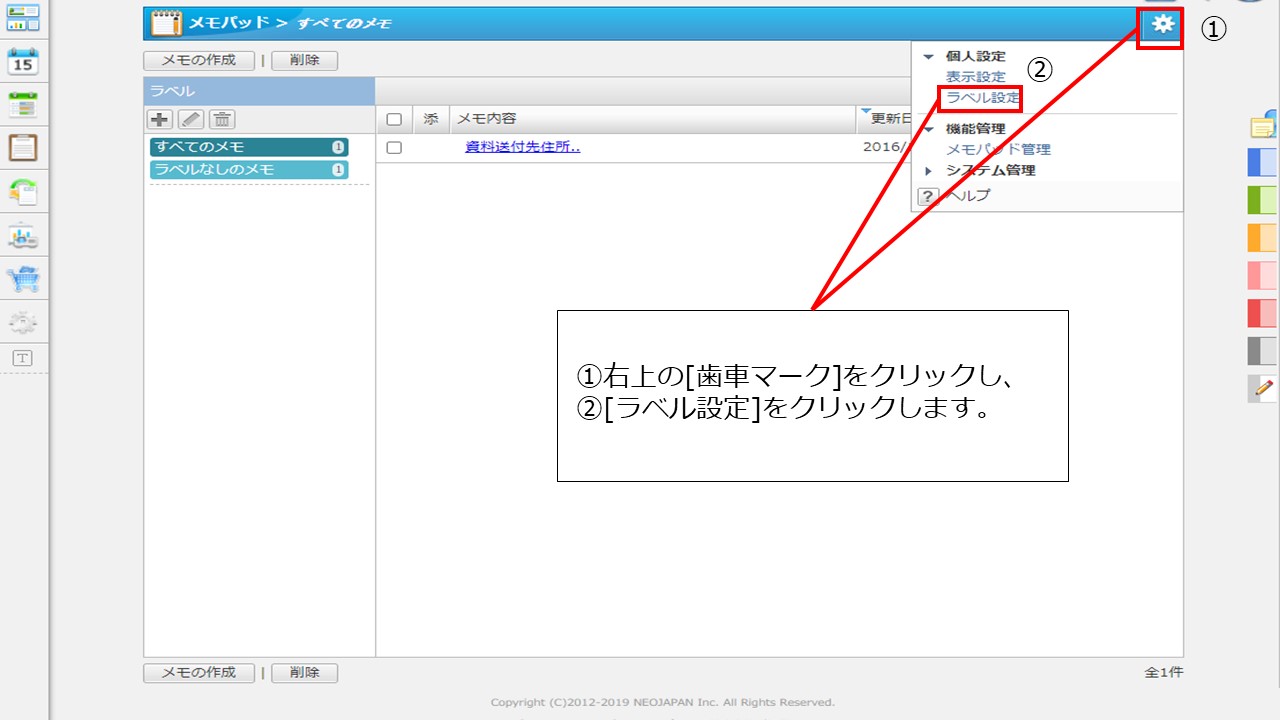Click the pencil icon below the color swatches

coord(1264,388)
